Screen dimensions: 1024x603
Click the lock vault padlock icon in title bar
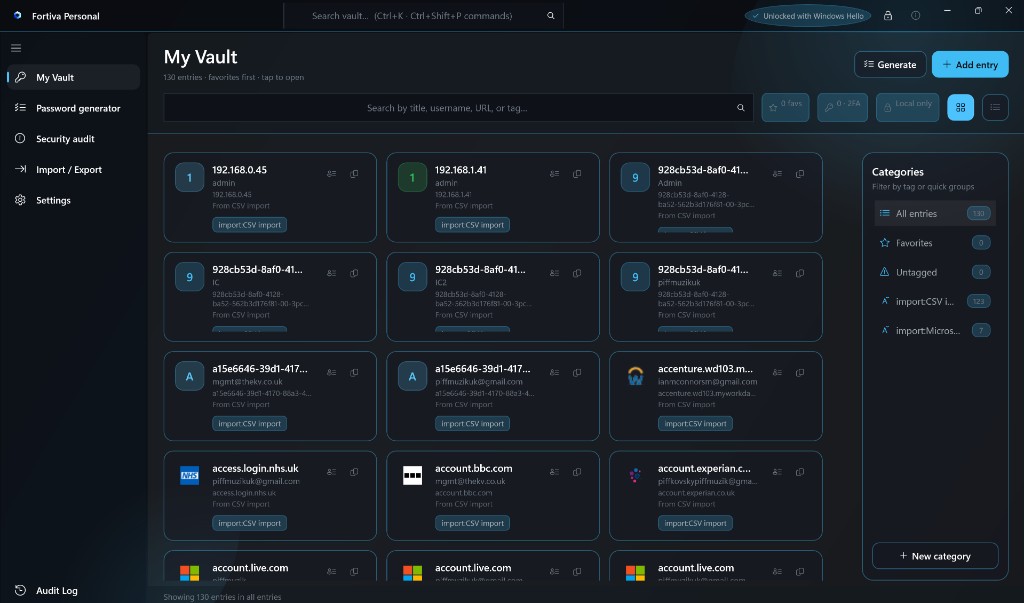click(x=888, y=16)
